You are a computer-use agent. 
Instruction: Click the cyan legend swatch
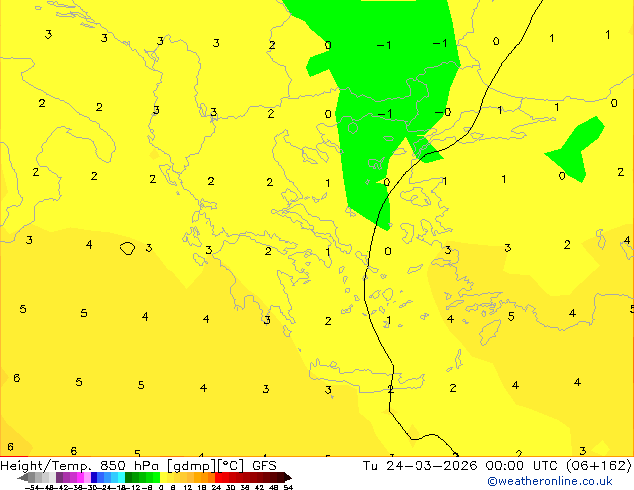(x=121, y=477)
